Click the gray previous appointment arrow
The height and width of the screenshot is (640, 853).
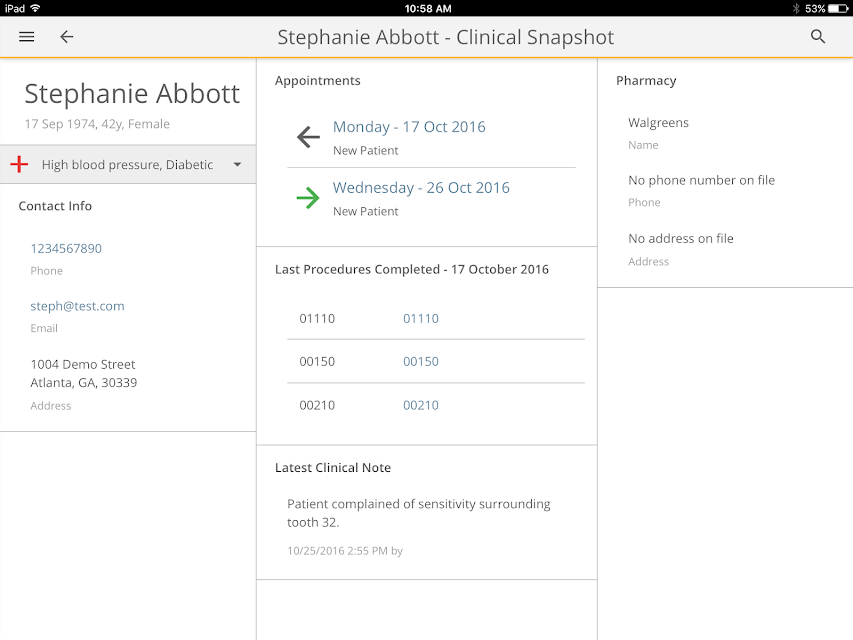click(308, 137)
